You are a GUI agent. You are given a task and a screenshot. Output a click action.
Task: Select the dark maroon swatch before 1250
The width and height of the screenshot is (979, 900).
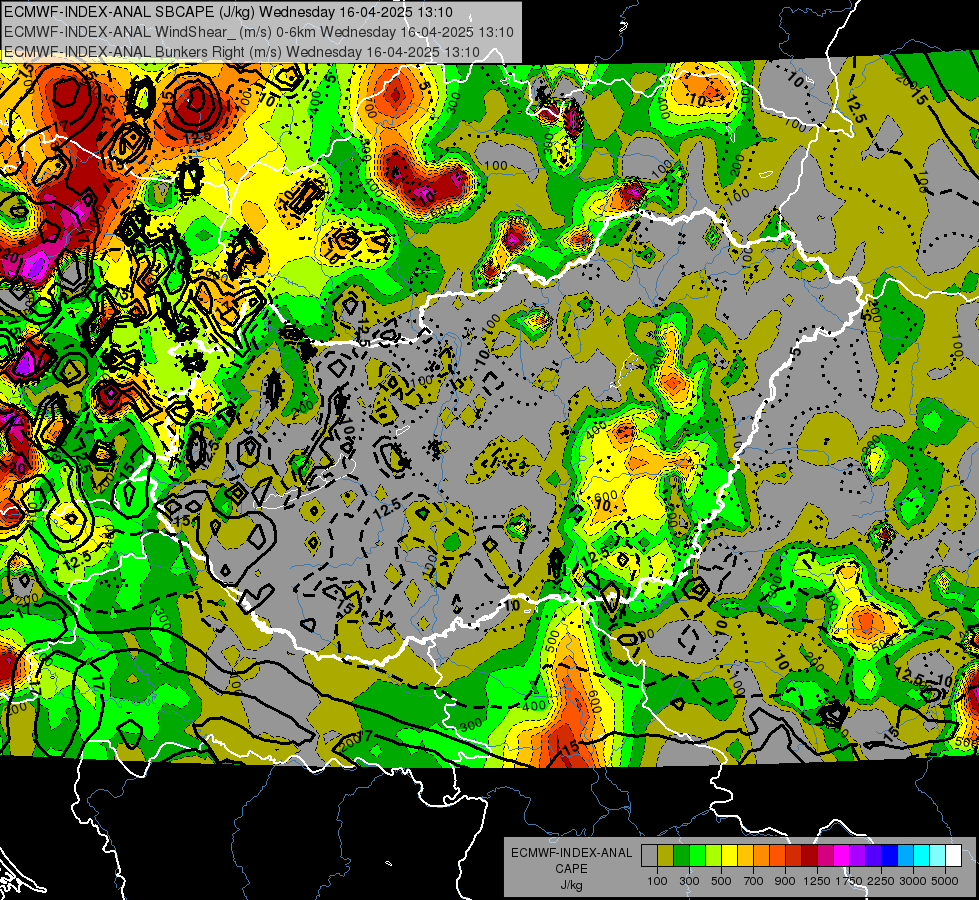(809, 855)
